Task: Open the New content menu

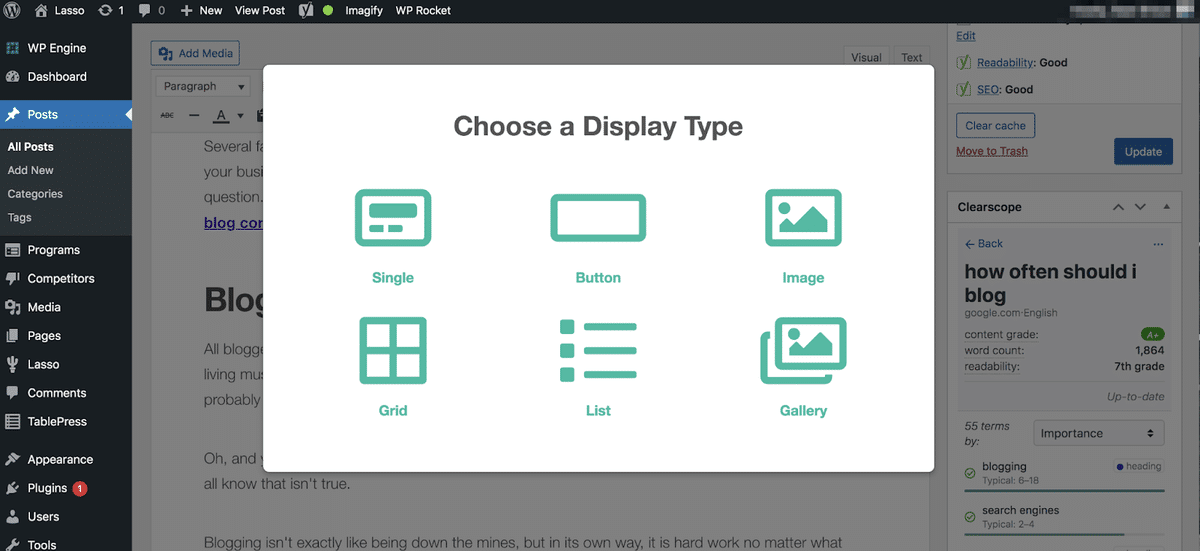Action: [x=202, y=10]
